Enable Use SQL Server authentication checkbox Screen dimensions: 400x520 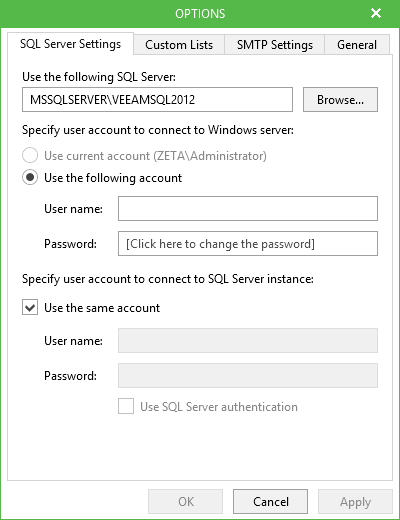126,406
